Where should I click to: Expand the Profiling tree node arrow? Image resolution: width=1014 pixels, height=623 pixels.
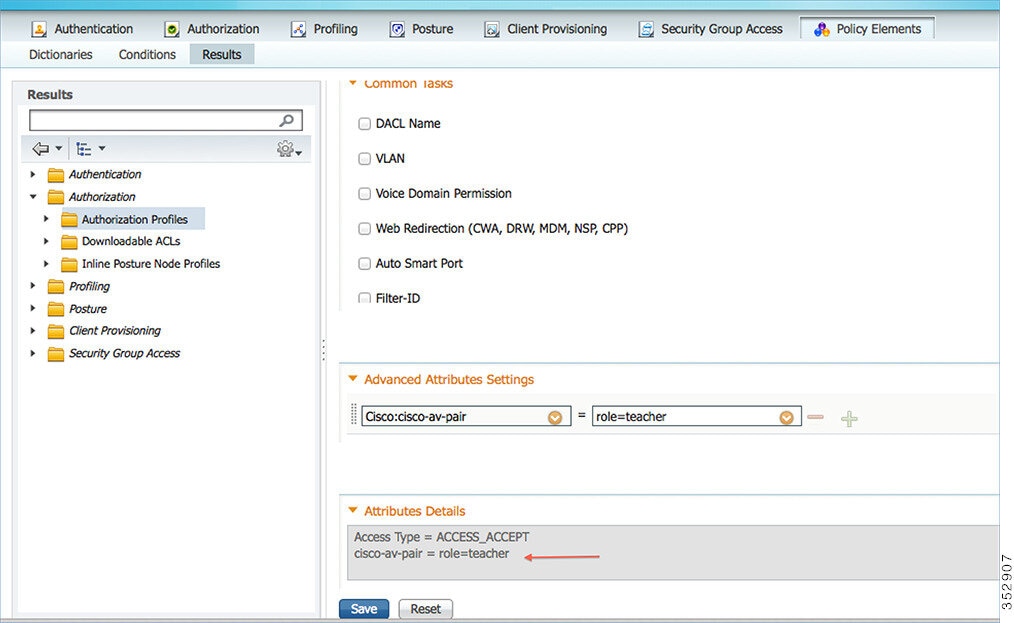pos(33,285)
